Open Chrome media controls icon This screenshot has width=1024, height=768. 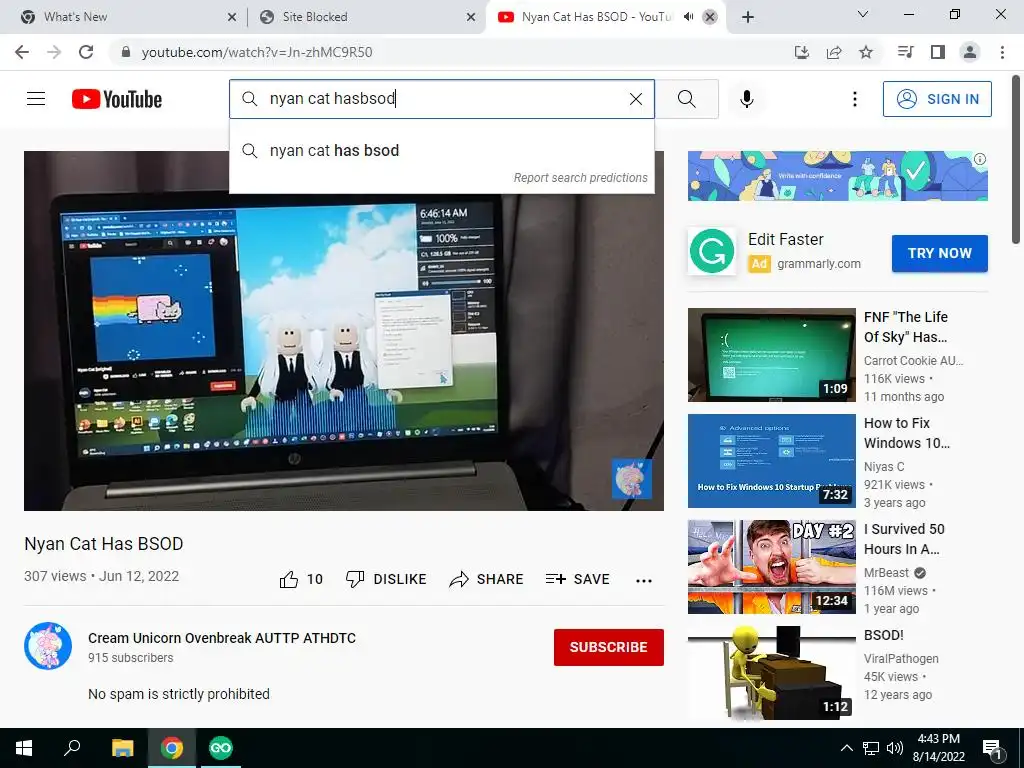[x=905, y=52]
